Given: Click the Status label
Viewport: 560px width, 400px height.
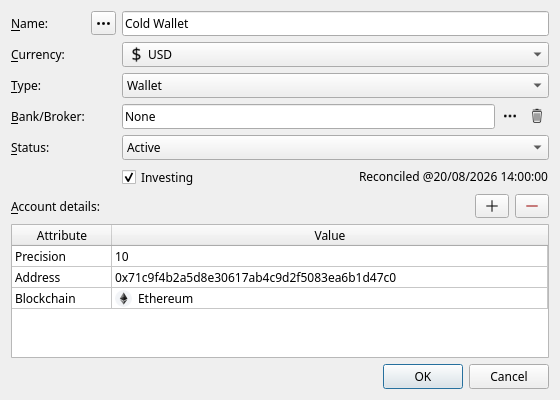Looking at the screenshot, I should (x=30, y=148).
